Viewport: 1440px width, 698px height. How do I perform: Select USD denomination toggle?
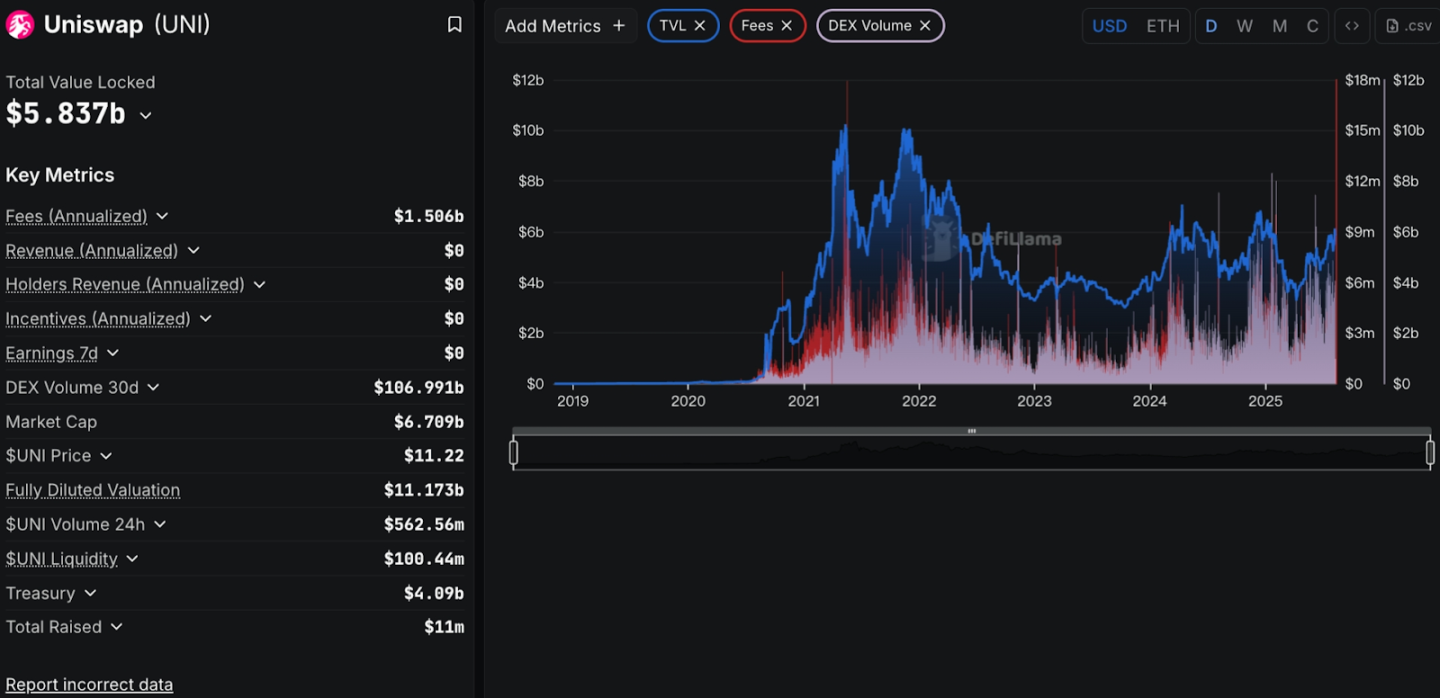(x=1109, y=26)
